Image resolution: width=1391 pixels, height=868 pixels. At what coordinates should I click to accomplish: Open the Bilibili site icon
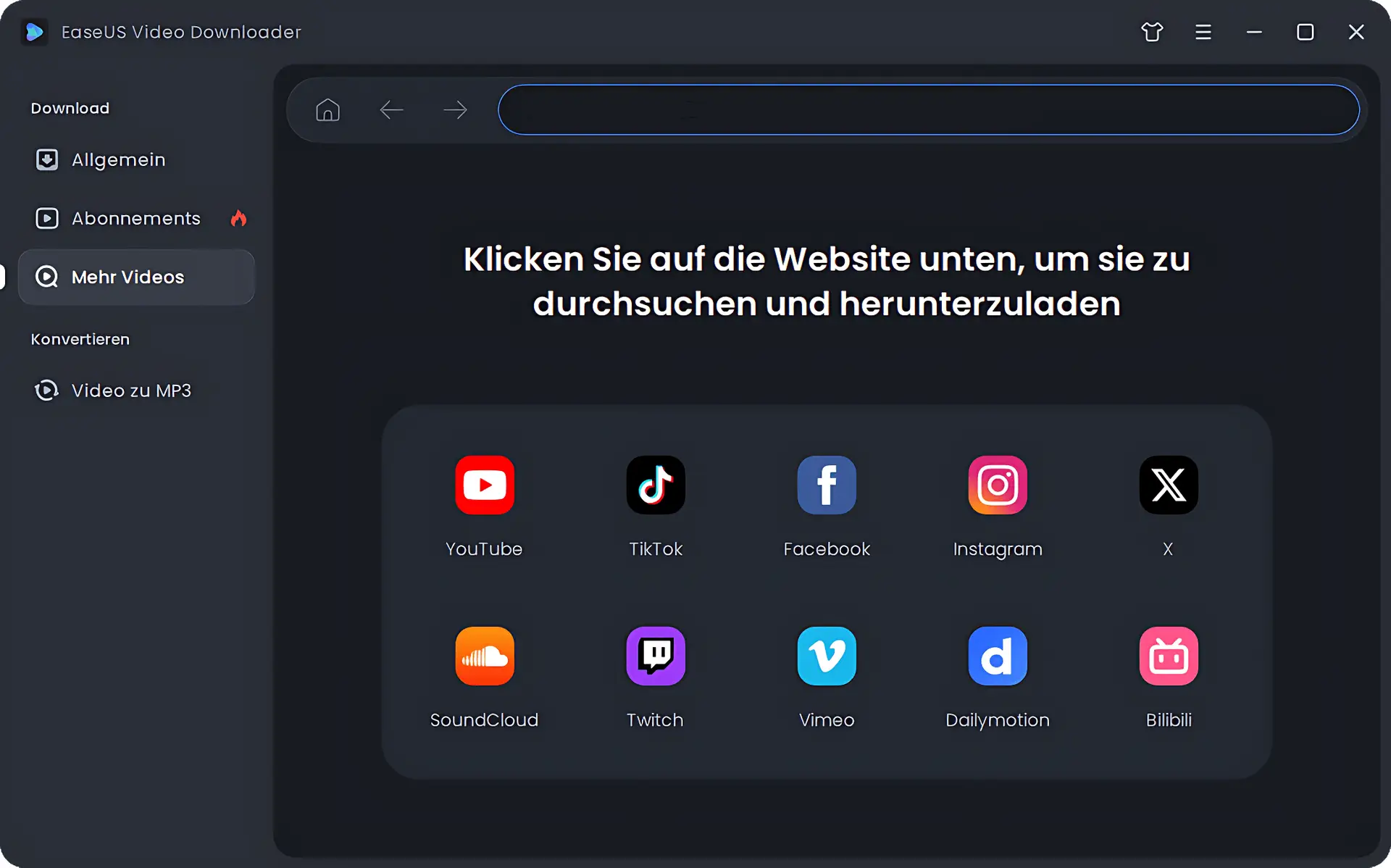pos(1169,656)
